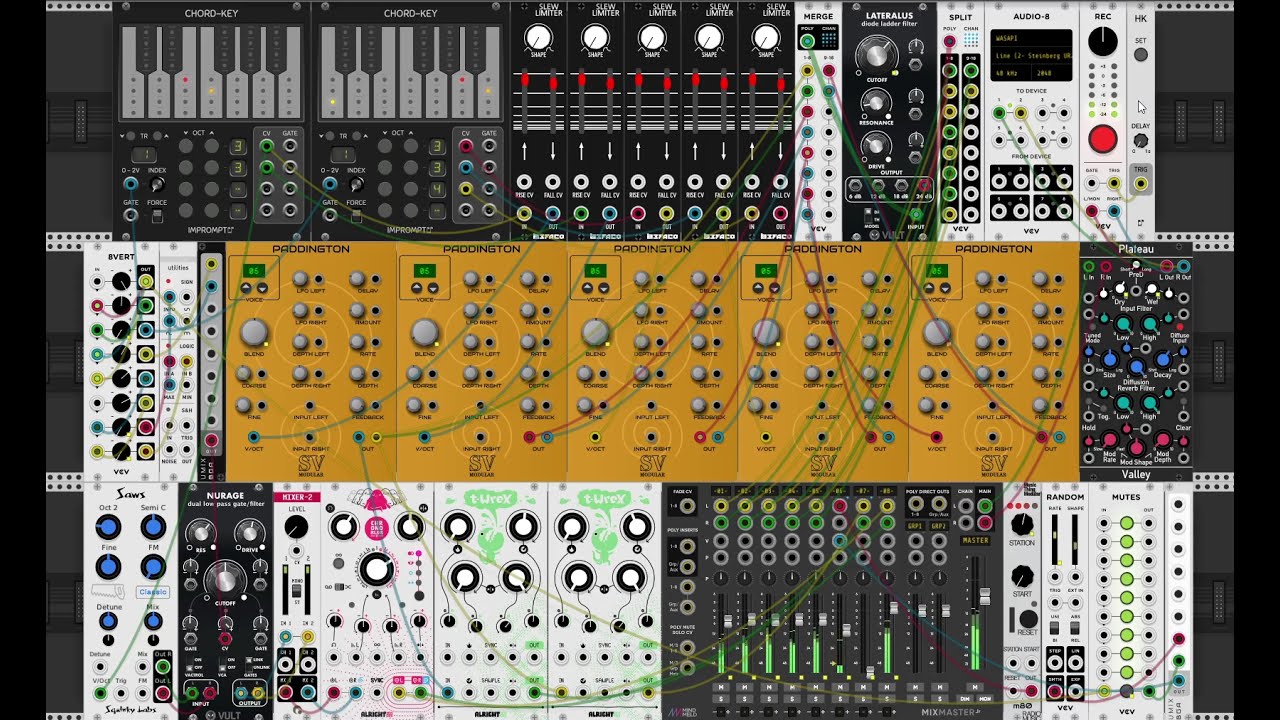Click the Lateralus 24 dB output jack
The image size is (1280, 720).
point(925,184)
